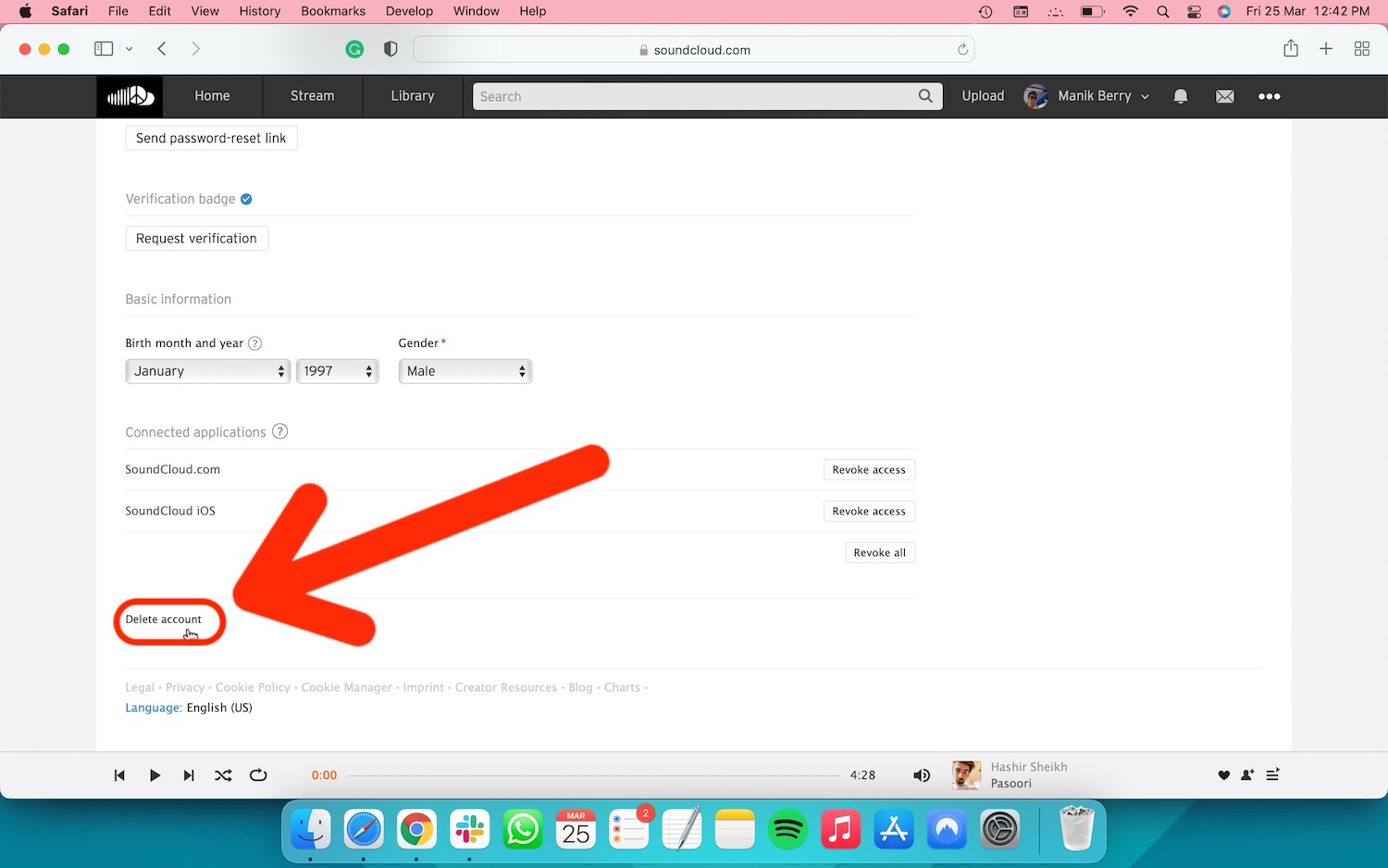Open the birth month dropdown showing January

[x=207, y=371]
